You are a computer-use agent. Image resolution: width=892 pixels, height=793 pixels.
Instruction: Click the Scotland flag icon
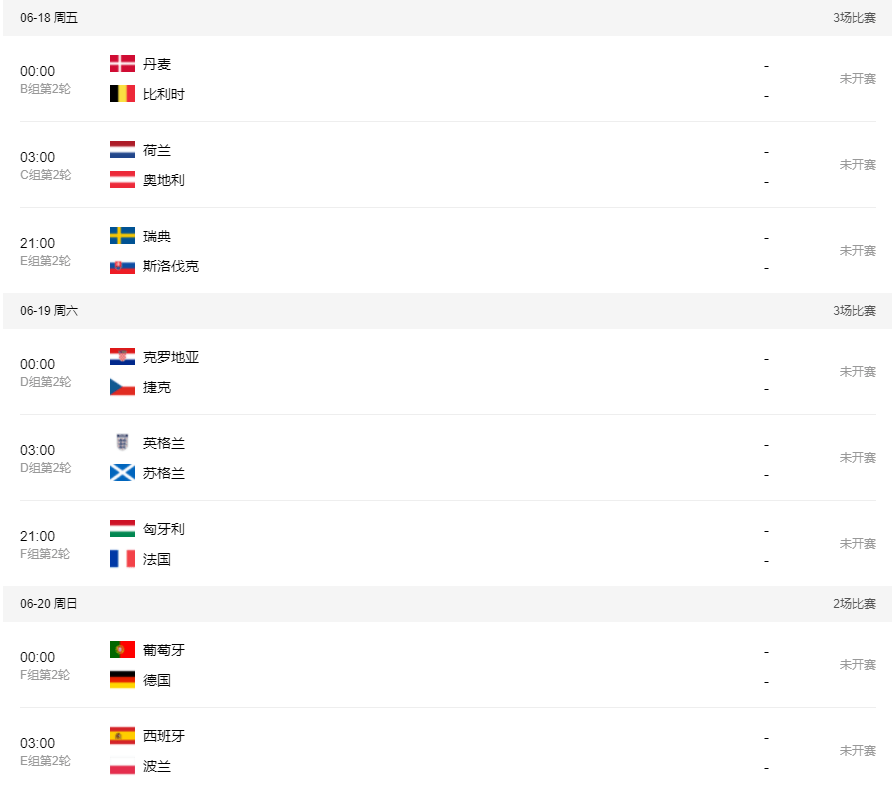coord(122,473)
